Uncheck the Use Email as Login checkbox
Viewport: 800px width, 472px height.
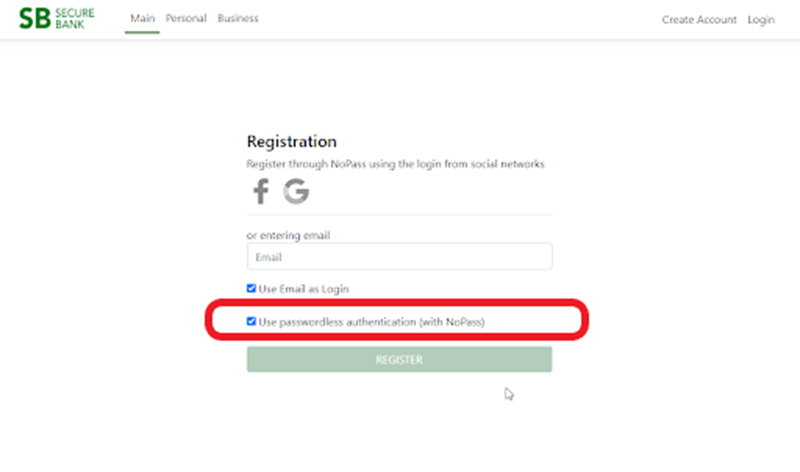252,288
